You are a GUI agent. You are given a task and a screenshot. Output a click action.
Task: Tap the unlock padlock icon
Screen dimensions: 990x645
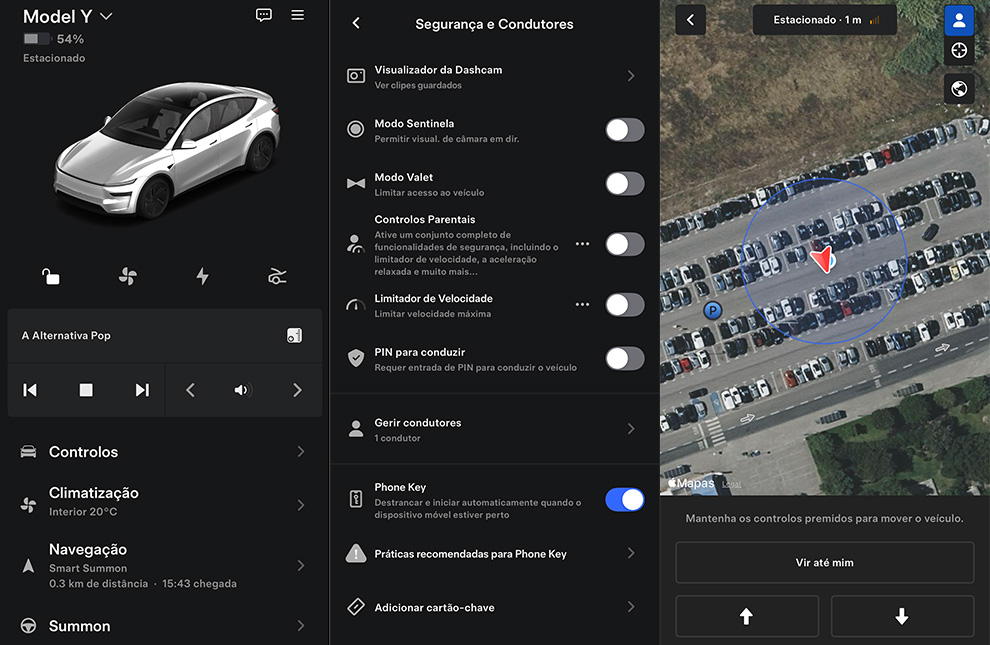pos(50,277)
